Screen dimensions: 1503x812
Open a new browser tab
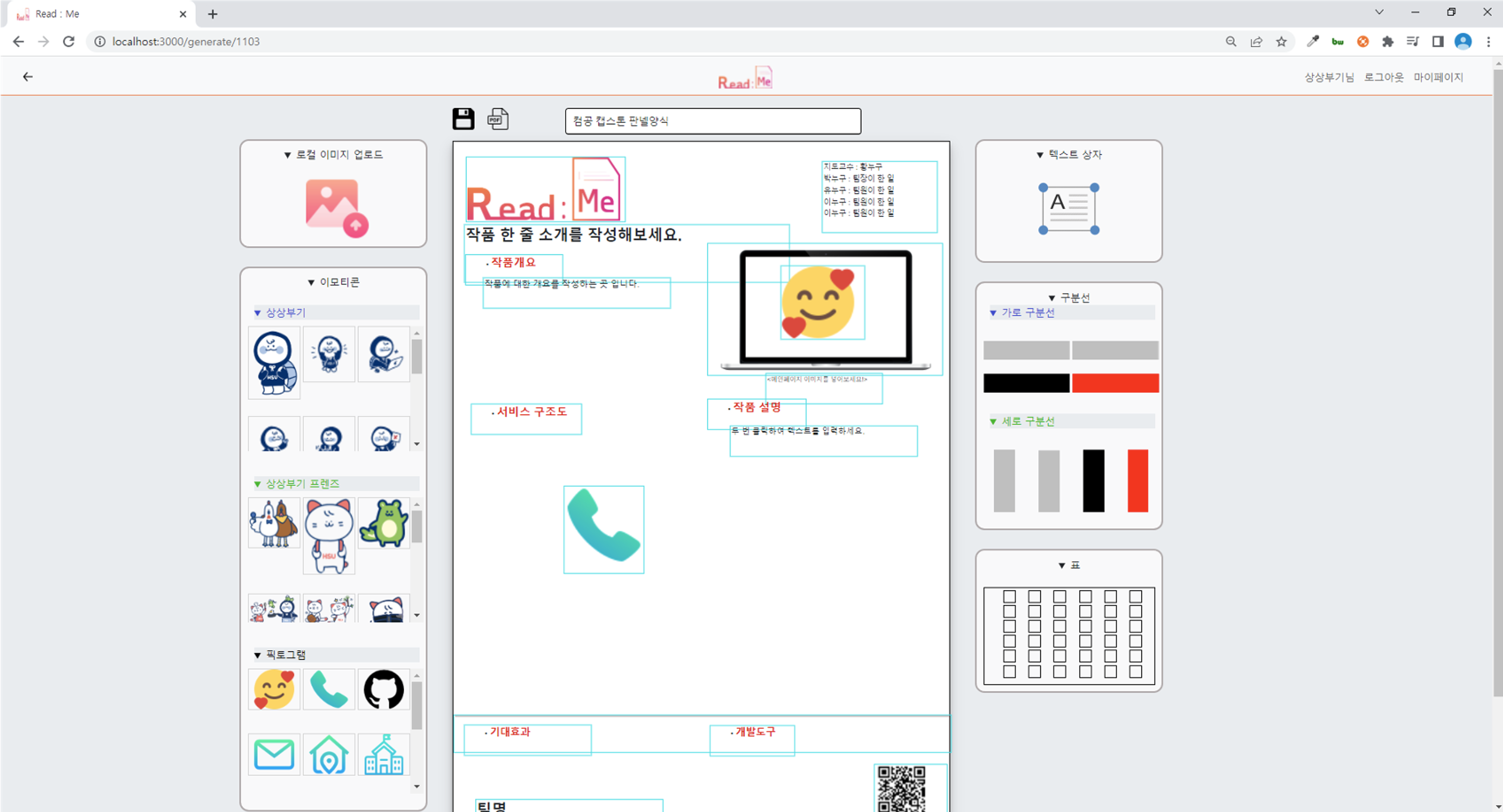[212, 14]
